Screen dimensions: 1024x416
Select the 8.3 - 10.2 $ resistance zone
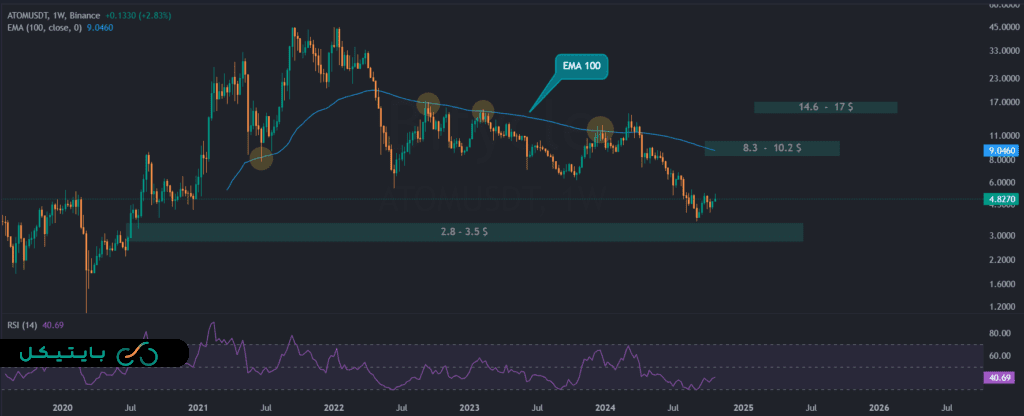coord(771,148)
